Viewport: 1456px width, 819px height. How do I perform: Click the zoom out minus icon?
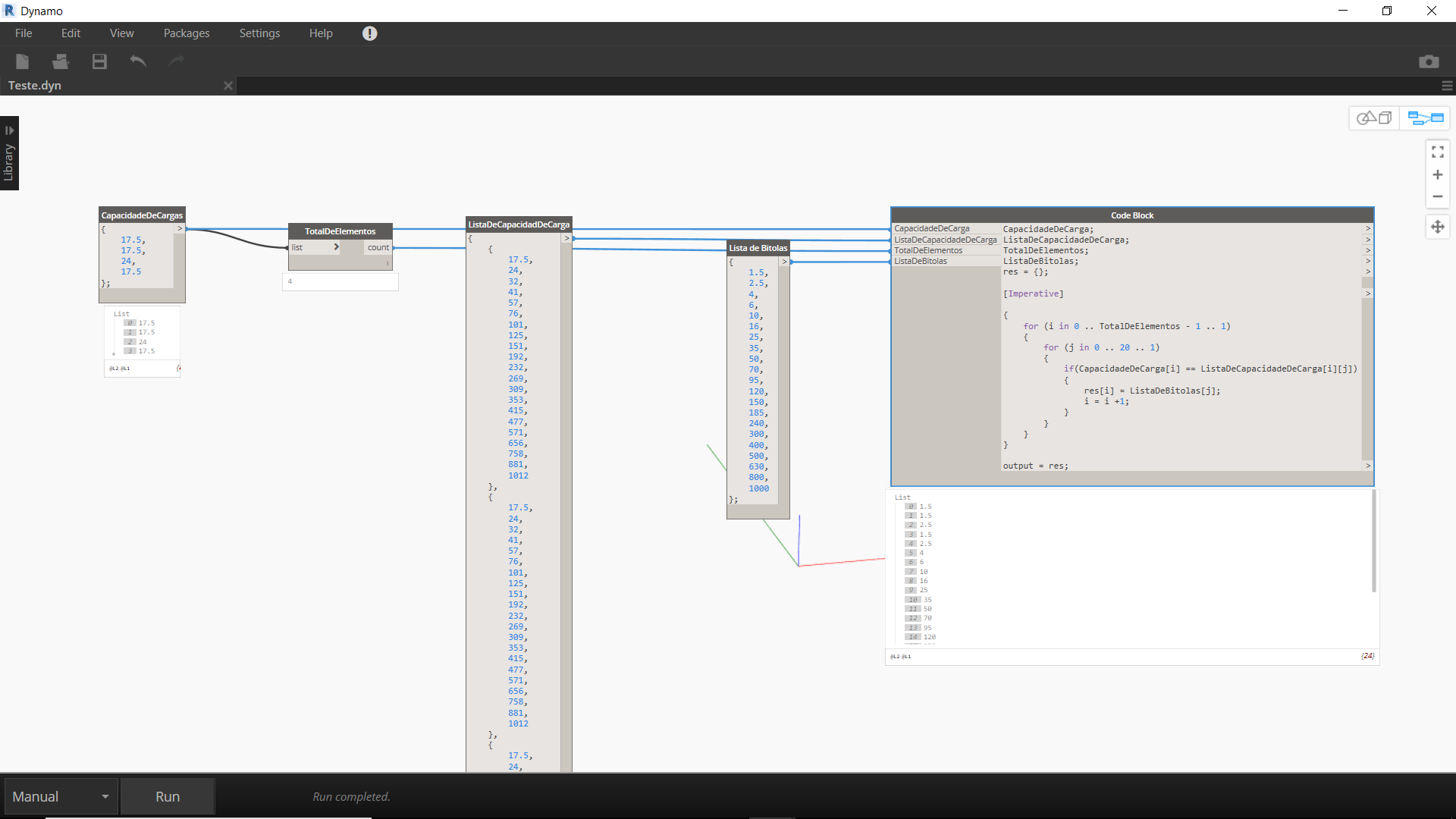[x=1438, y=196]
